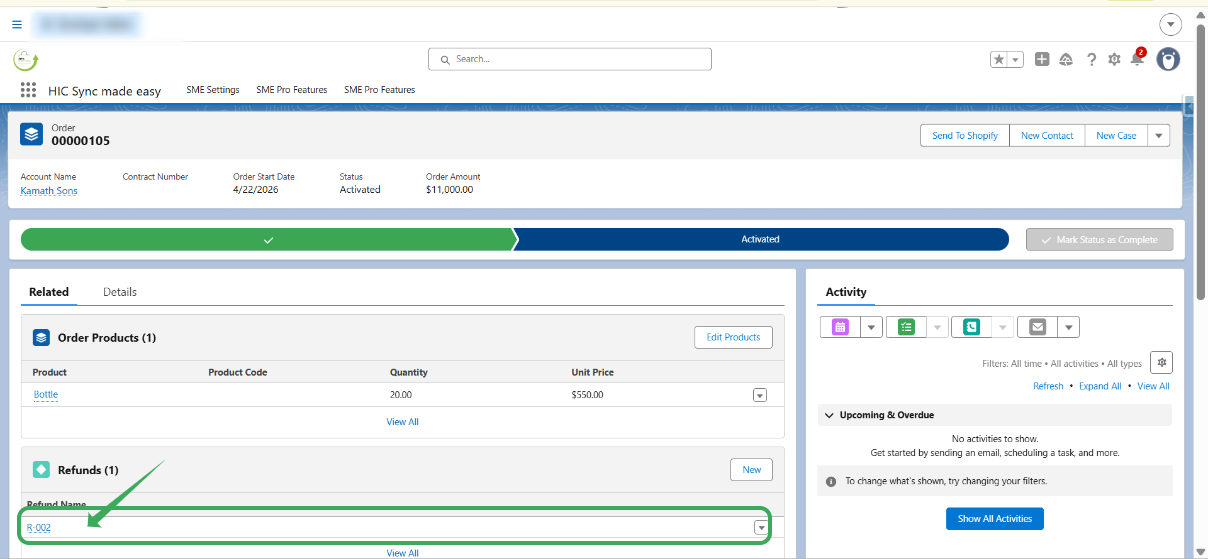
Task: Click the New Contact button
Action: click(x=1047, y=135)
